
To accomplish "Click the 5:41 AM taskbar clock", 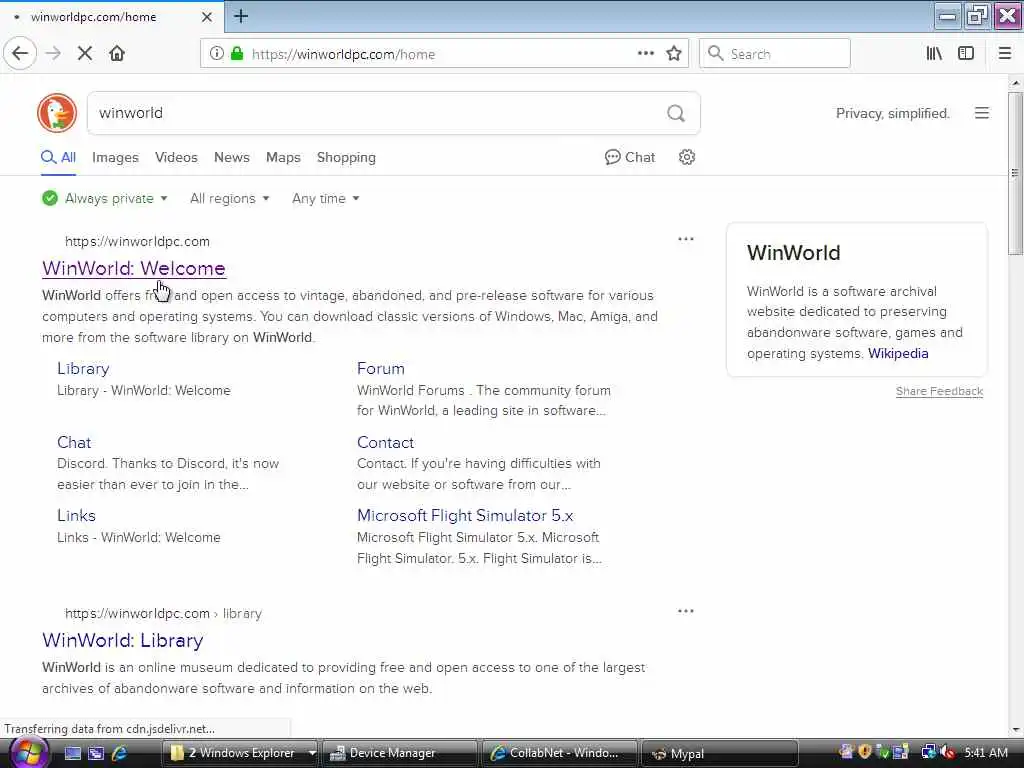I will (985, 752).
